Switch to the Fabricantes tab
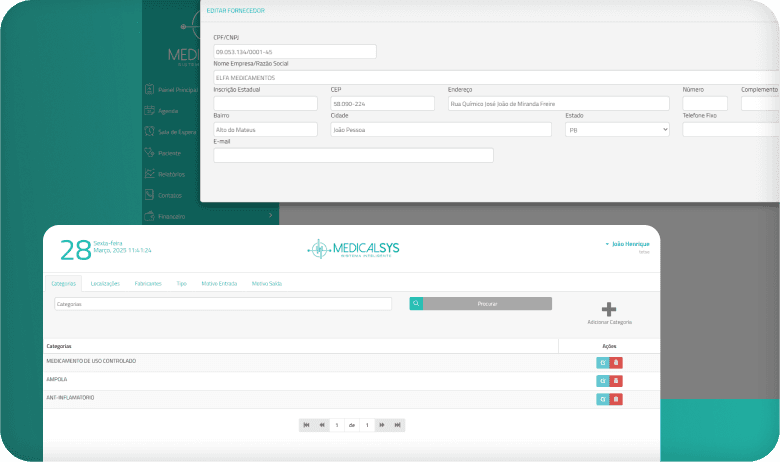The width and height of the screenshot is (780, 462). pos(148,283)
